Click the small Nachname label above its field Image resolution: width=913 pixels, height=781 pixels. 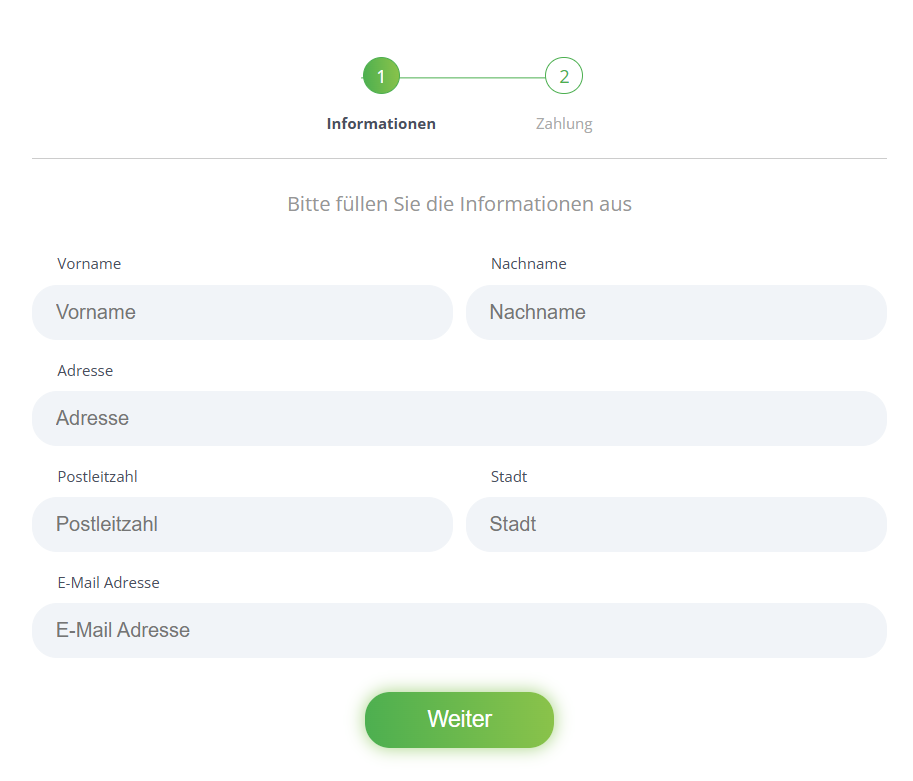coord(528,264)
